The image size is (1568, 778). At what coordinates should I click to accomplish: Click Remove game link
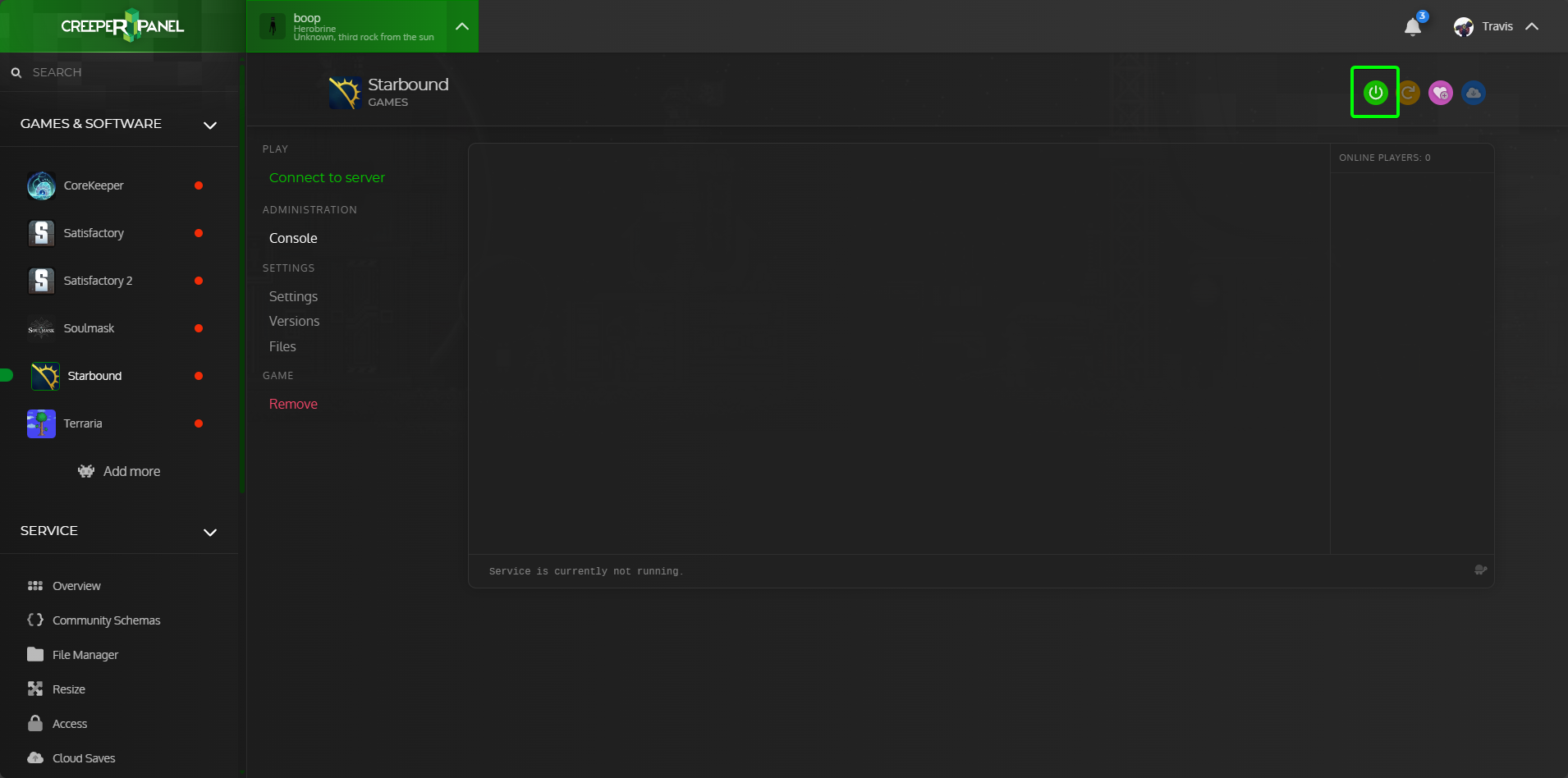[x=293, y=404]
